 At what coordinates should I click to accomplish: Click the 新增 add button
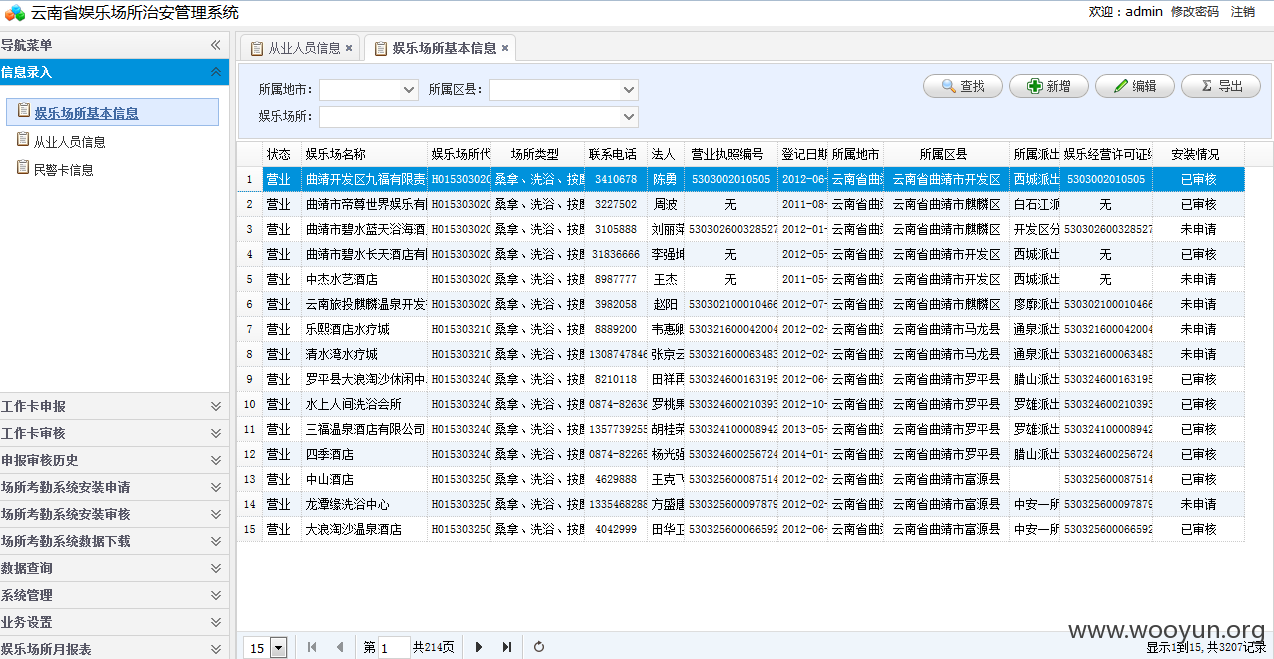tap(1049, 87)
